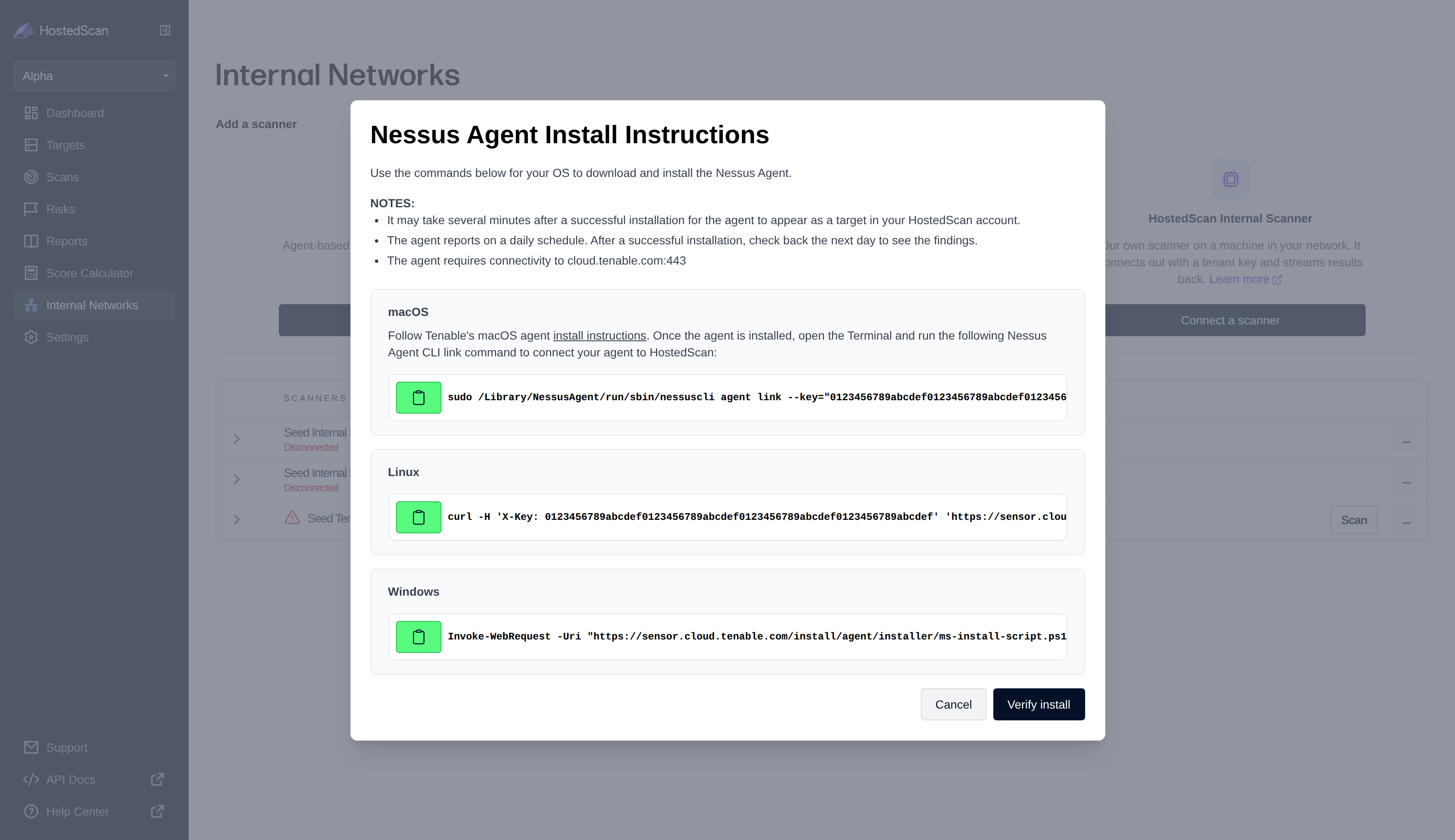Follow the Learn more link
This screenshot has width=1455, height=840.
tap(1245, 279)
